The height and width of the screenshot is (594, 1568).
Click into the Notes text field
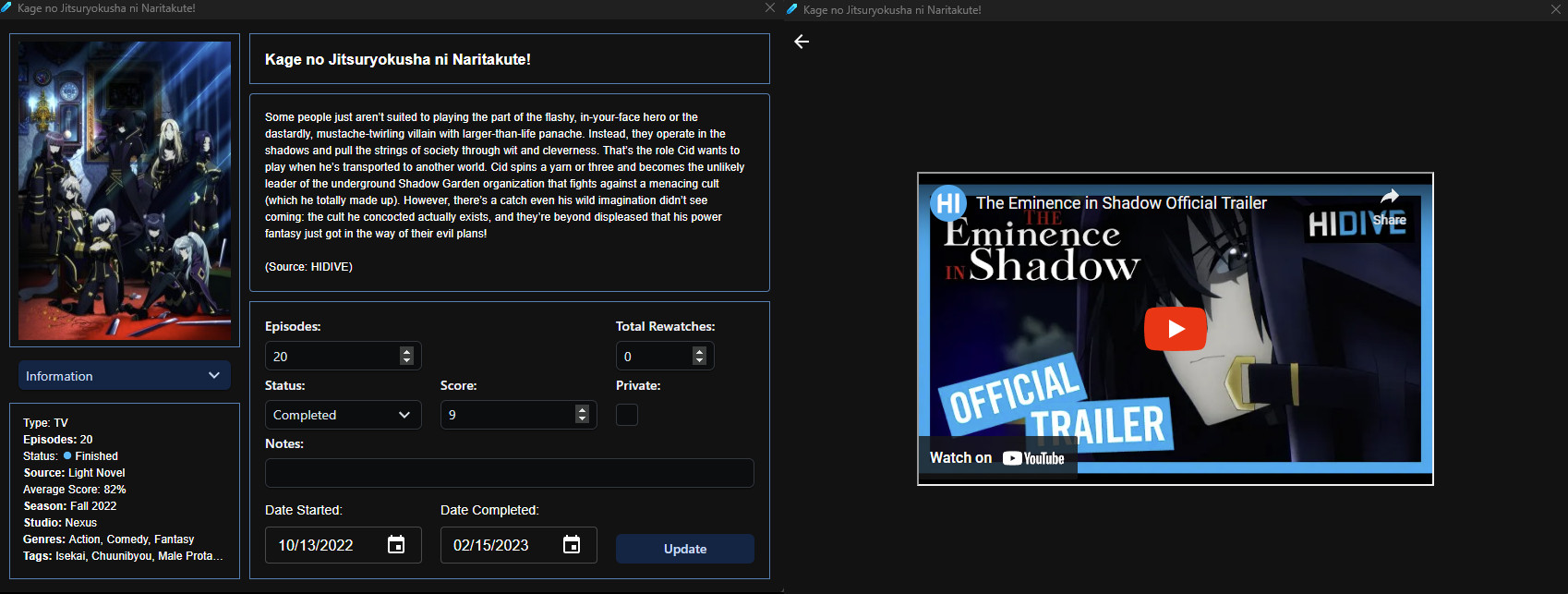point(510,473)
